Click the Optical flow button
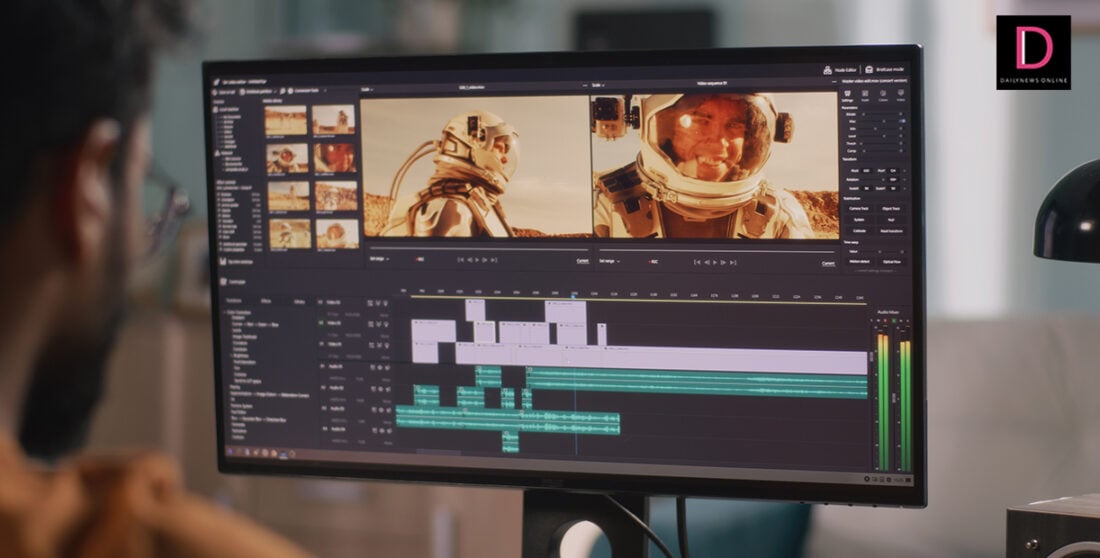The image size is (1100, 558). pyautogui.click(x=891, y=261)
